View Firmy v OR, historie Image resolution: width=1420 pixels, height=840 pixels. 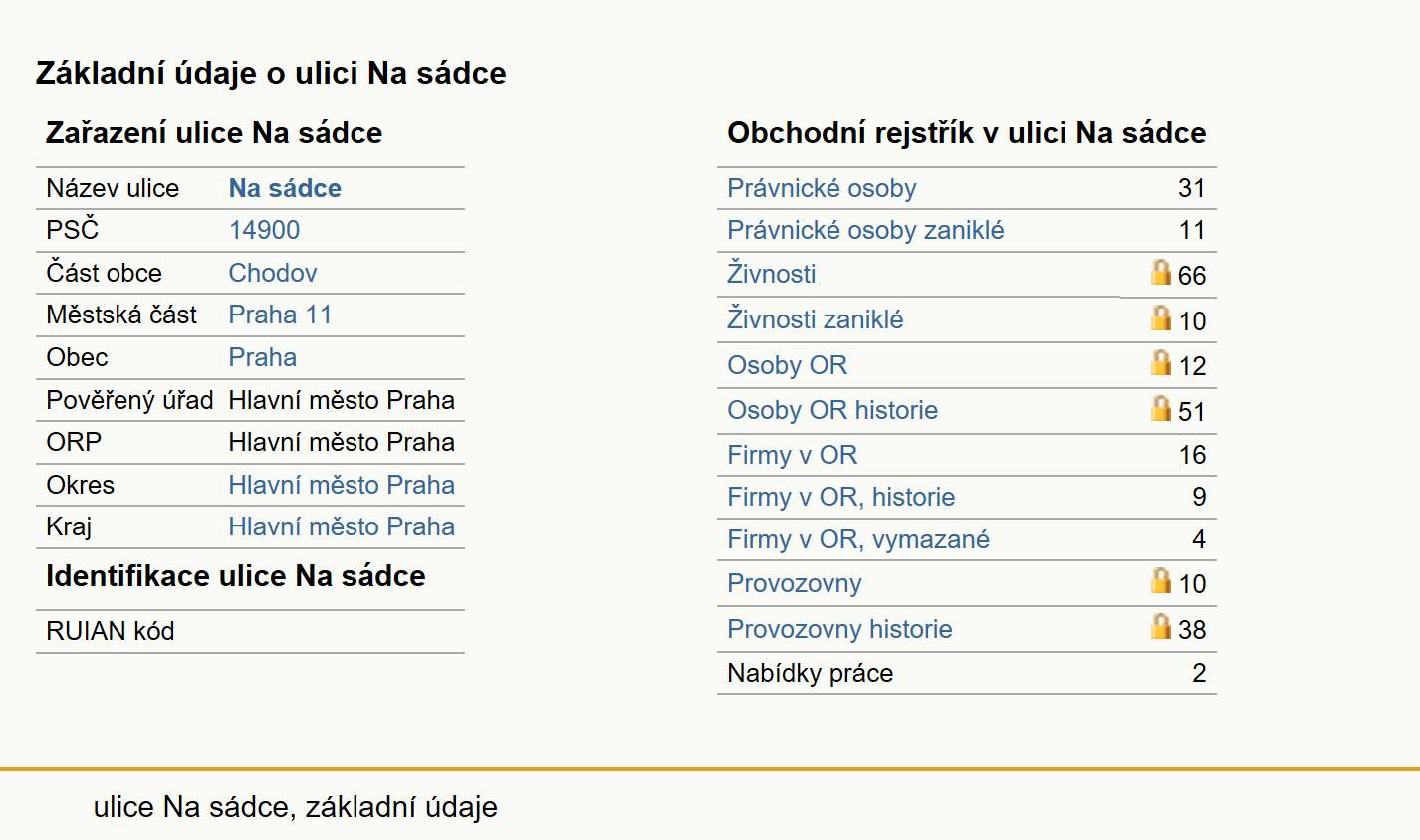[x=841, y=497]
